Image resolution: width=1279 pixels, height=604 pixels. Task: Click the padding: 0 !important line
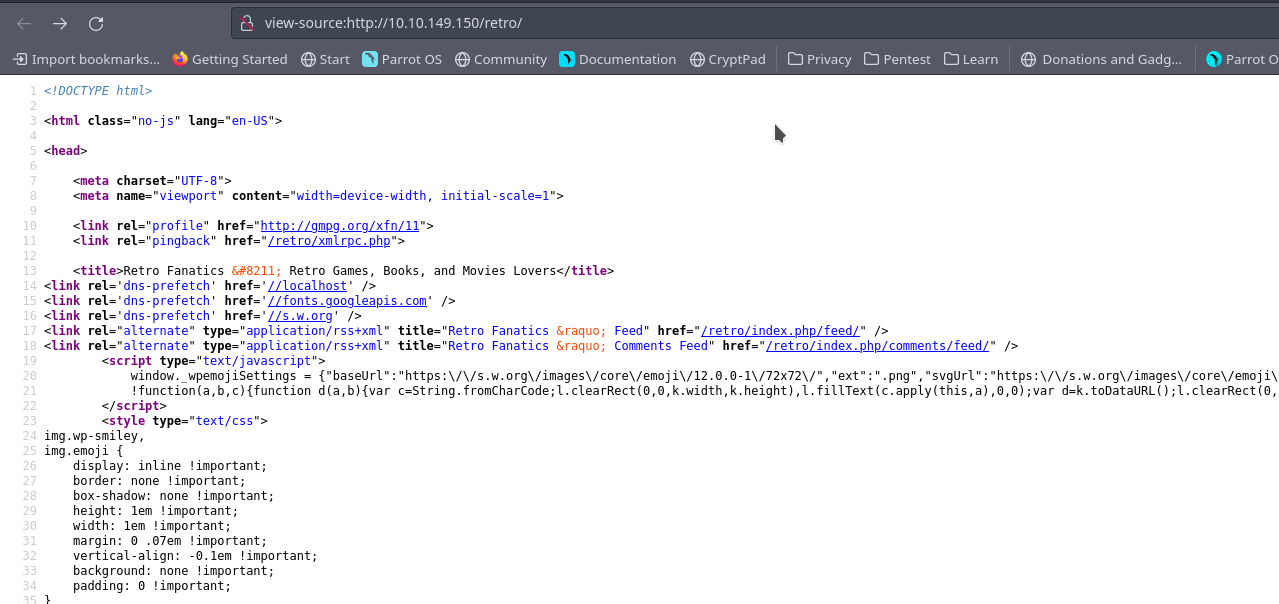point(152,586)
